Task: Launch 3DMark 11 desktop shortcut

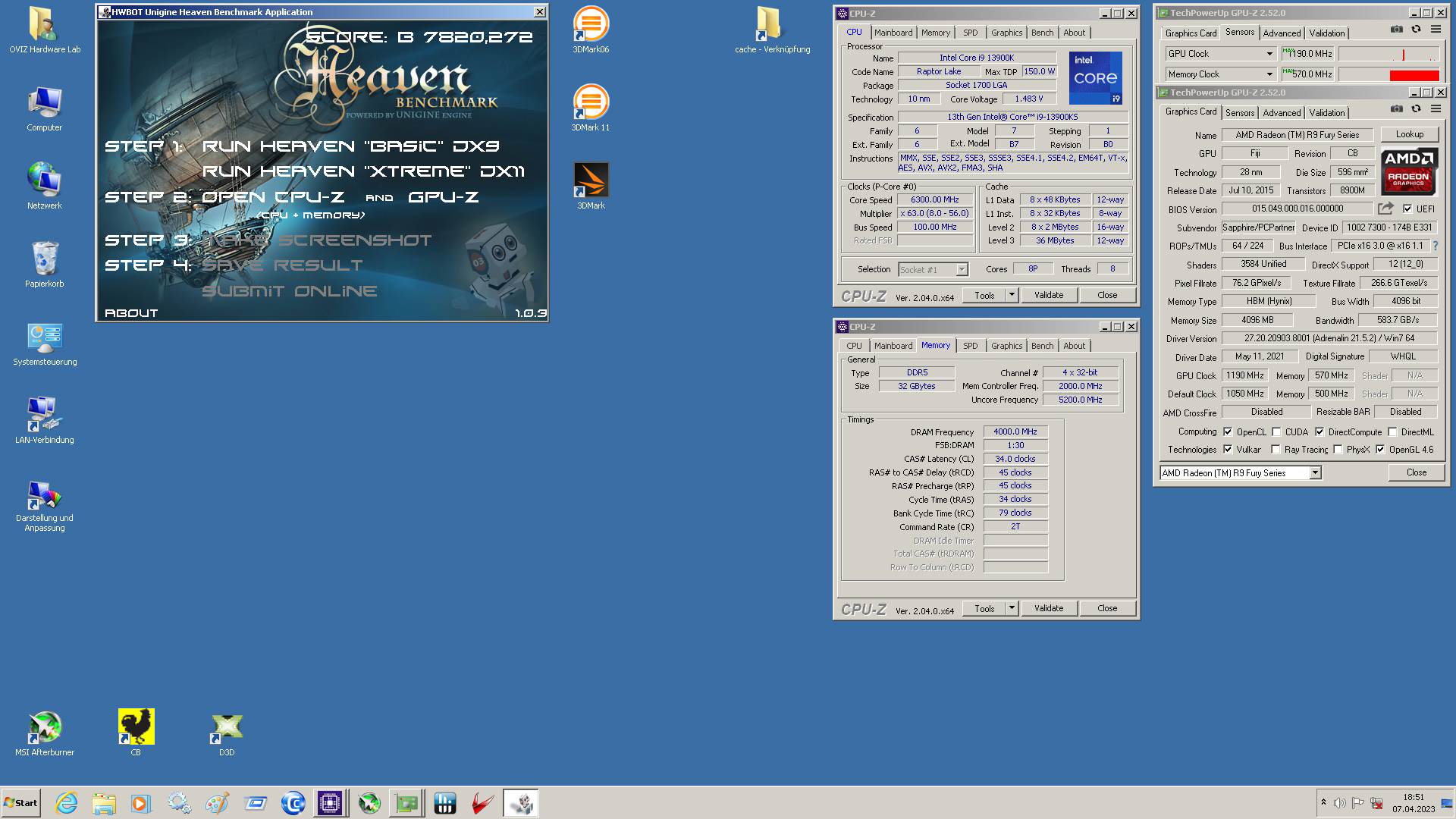Action: tap(591, 108)
